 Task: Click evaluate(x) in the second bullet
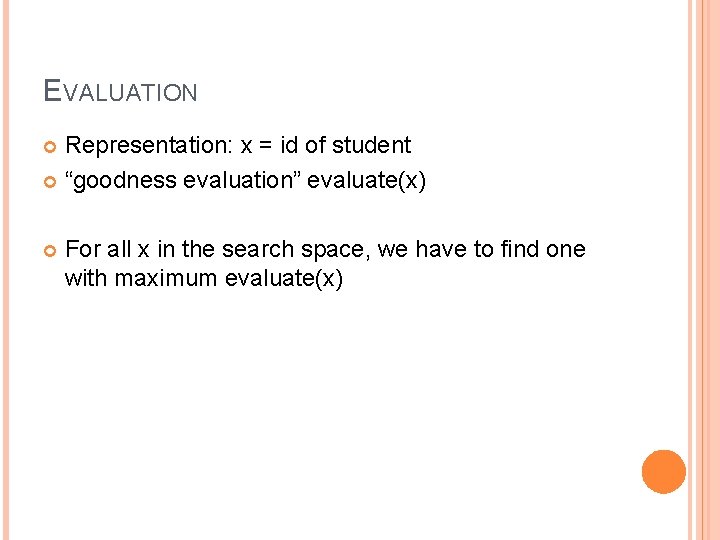point(366,180)
